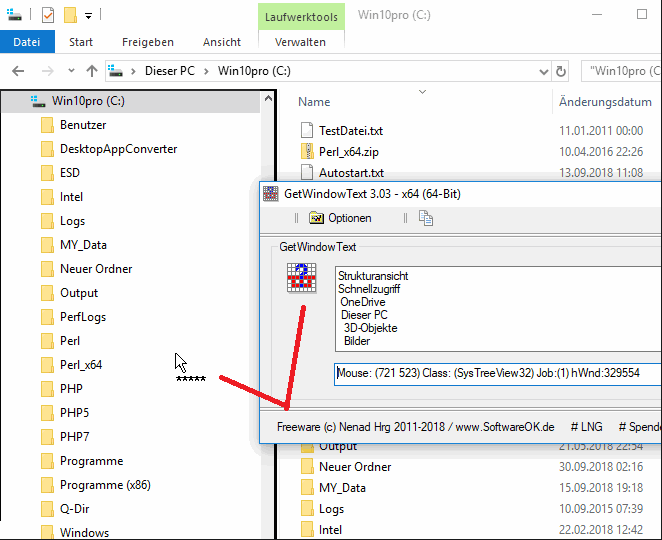Viewport: 662px width, 540px height.
Task: Sort by Änderungsdatum column header
Action: tap(605, 102)
